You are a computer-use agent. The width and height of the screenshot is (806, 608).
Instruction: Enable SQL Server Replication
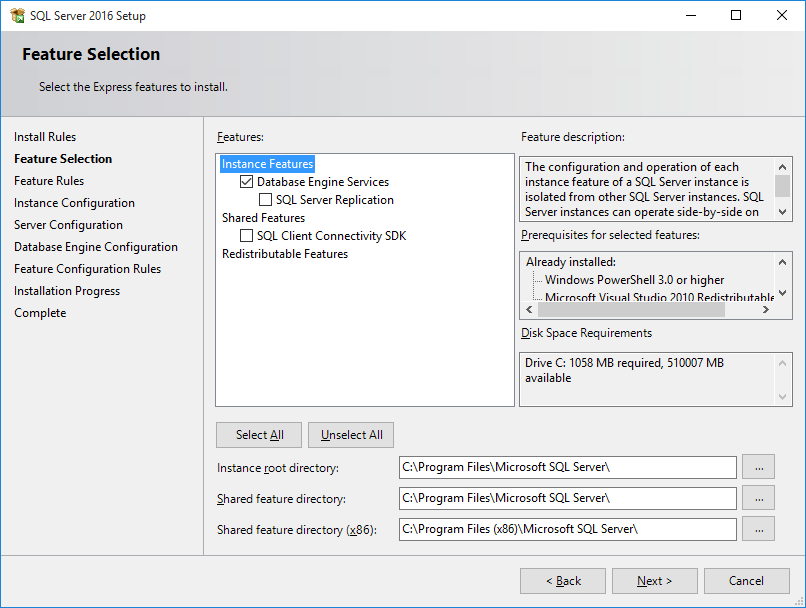[x=268, y=199]
